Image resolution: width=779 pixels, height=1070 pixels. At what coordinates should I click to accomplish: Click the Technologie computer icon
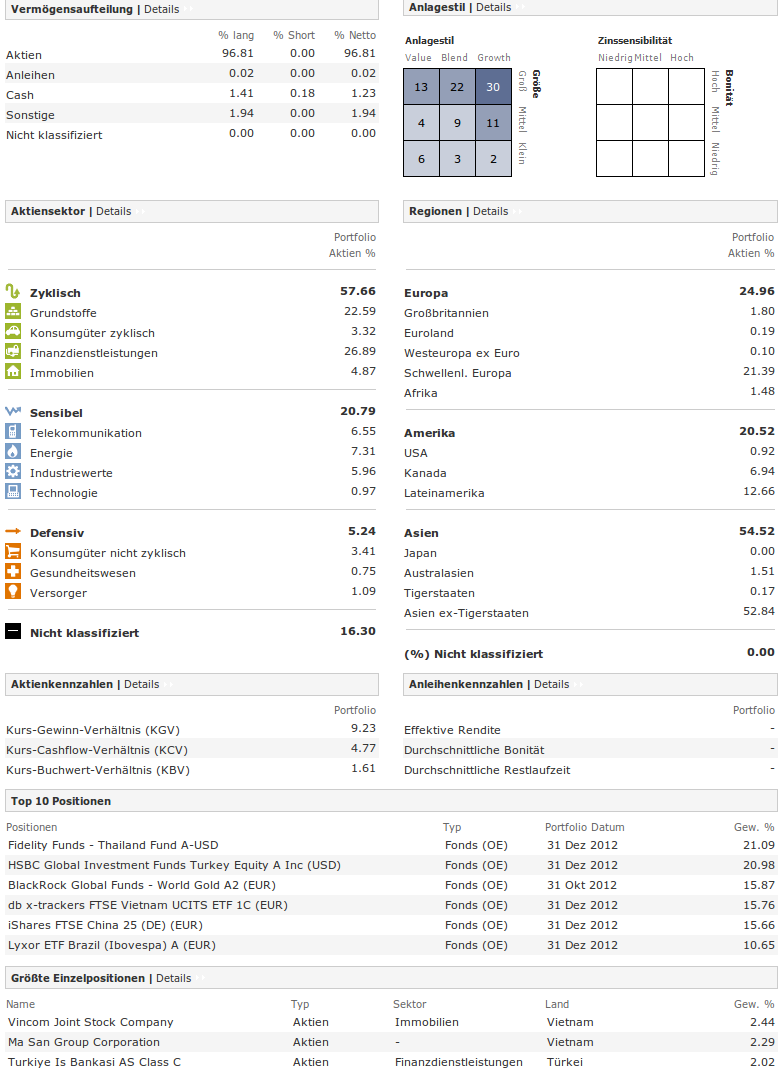point(13,491)
